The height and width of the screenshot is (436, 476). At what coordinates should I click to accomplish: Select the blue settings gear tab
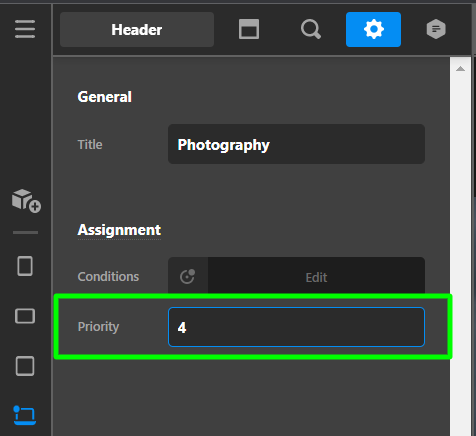coord(373,29)
